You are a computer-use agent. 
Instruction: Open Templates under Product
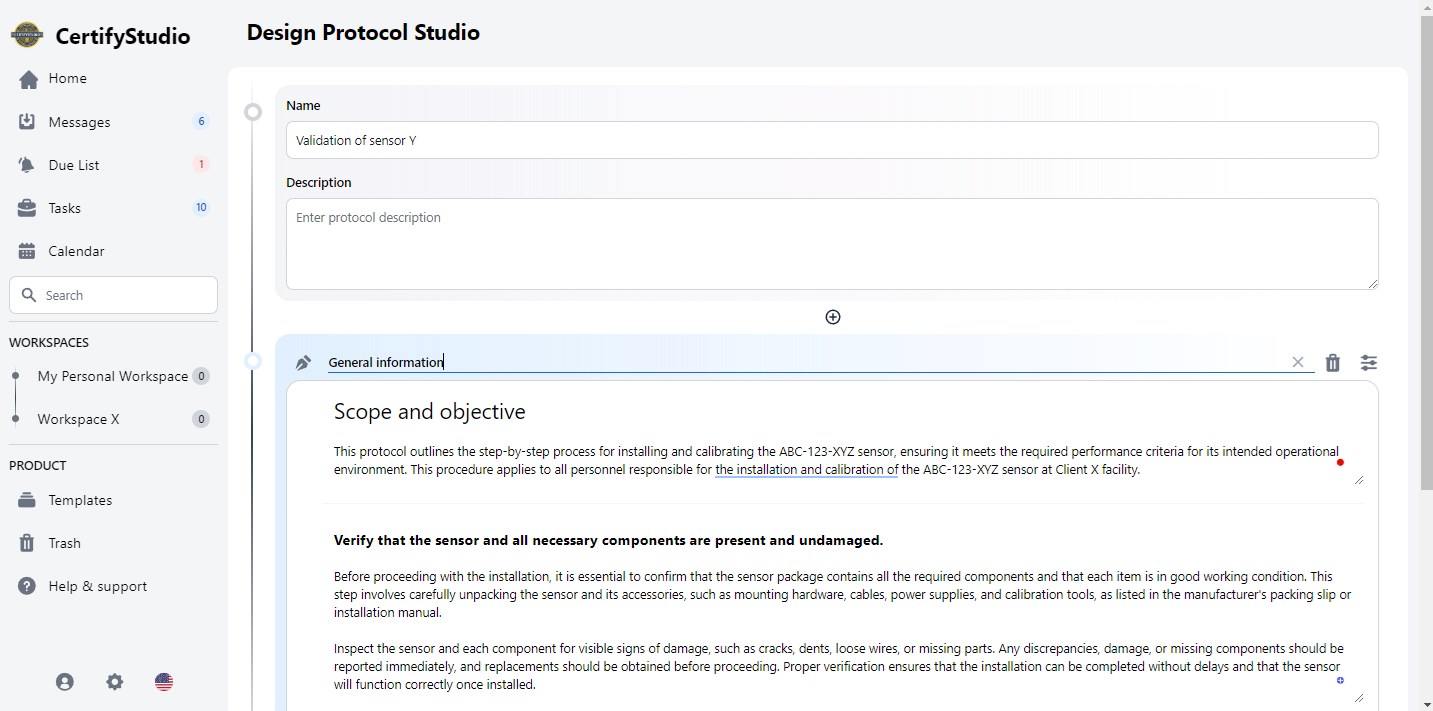tap(80, 500)
